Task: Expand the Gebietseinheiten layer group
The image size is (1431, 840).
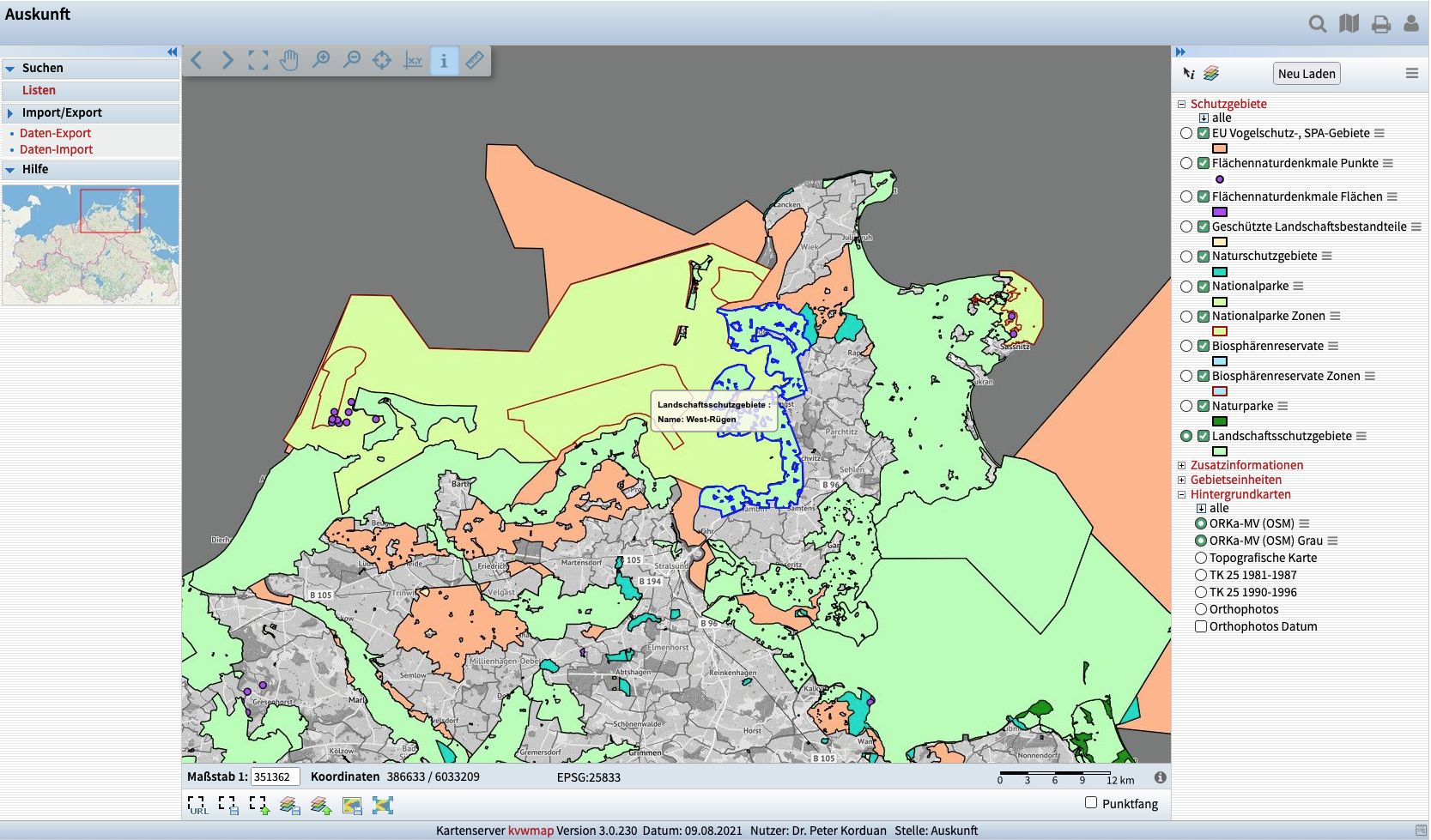Action: [x=1181, y=480]
